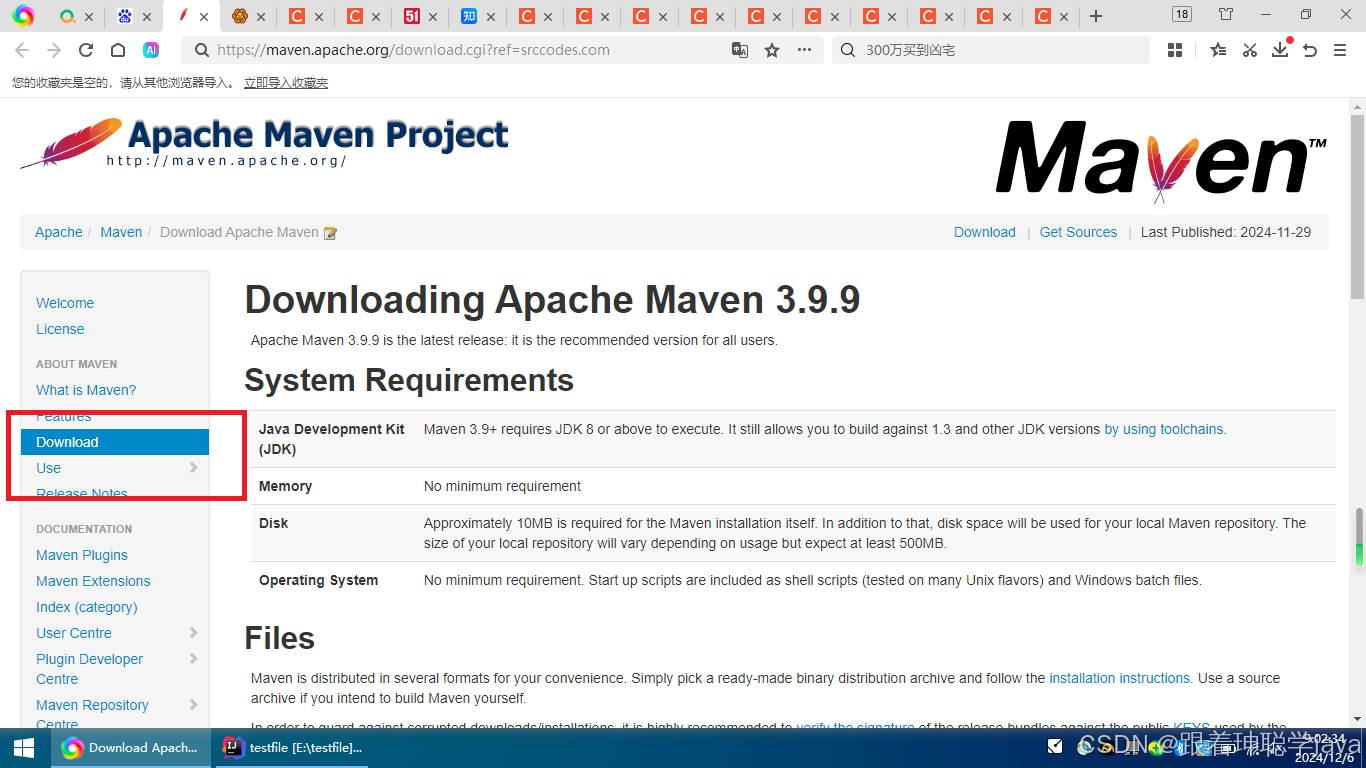Follow the 'by using toolchains' link
The height and width of the screenshot is (768, 1366).
pos(1165,429)
